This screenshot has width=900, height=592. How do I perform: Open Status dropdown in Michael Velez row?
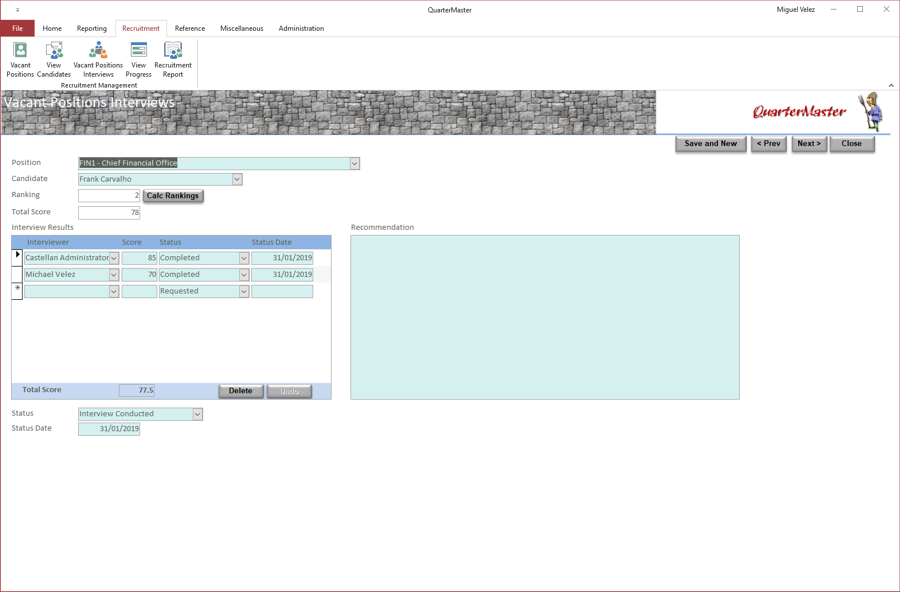coord(244,275)
